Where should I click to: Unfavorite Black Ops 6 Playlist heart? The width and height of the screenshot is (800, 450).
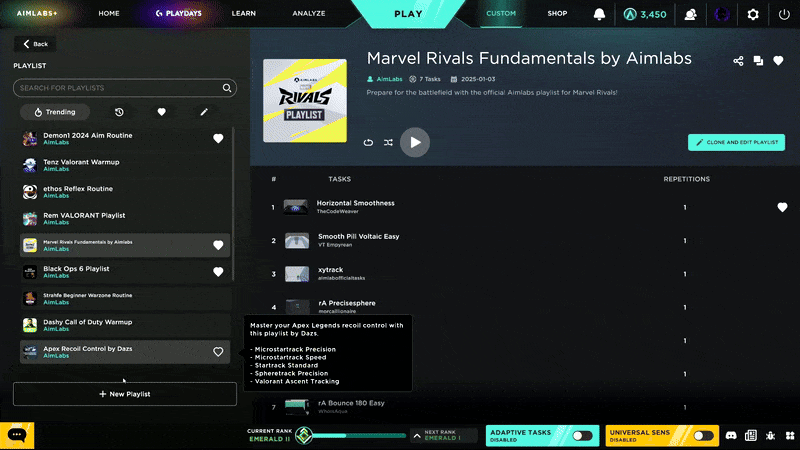218,272
